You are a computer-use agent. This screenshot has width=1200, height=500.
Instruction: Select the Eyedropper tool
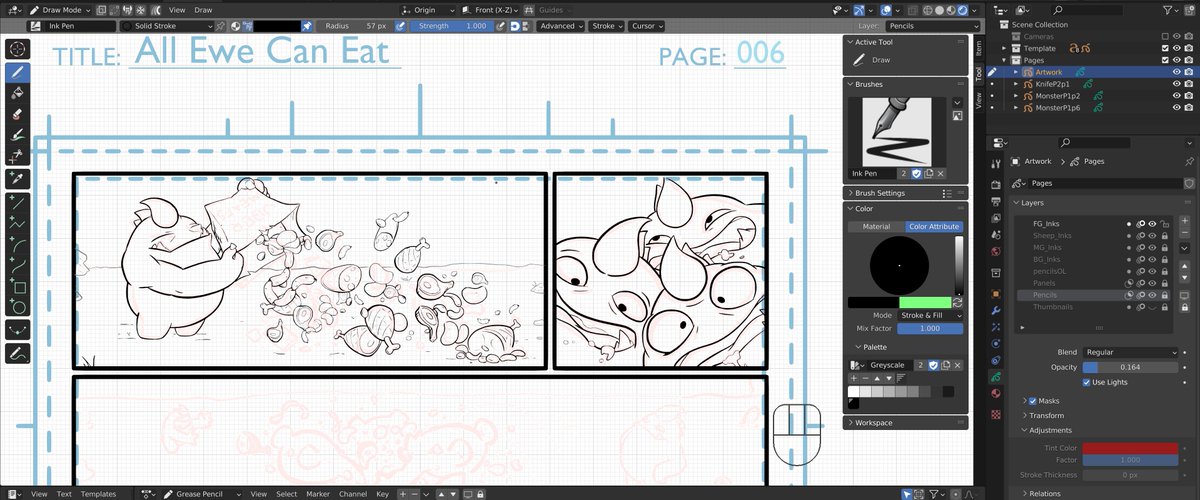coord(18,180)
